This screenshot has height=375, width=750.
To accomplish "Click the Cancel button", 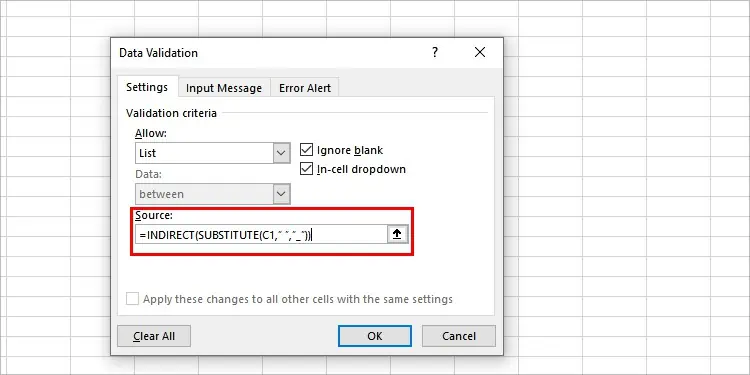I will pos(459,336).
